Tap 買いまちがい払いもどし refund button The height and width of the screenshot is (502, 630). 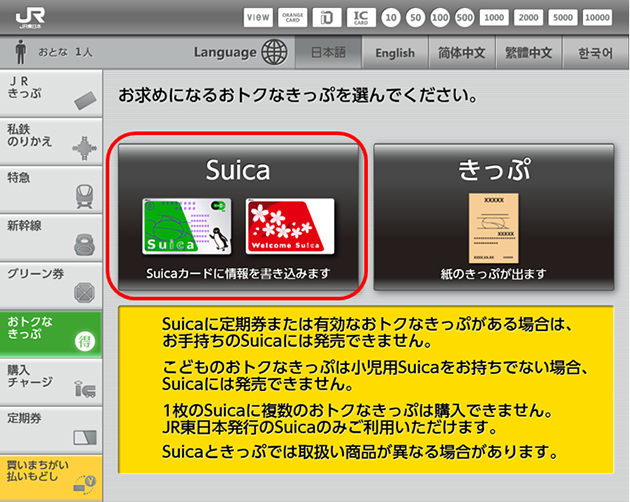point(51,478)
